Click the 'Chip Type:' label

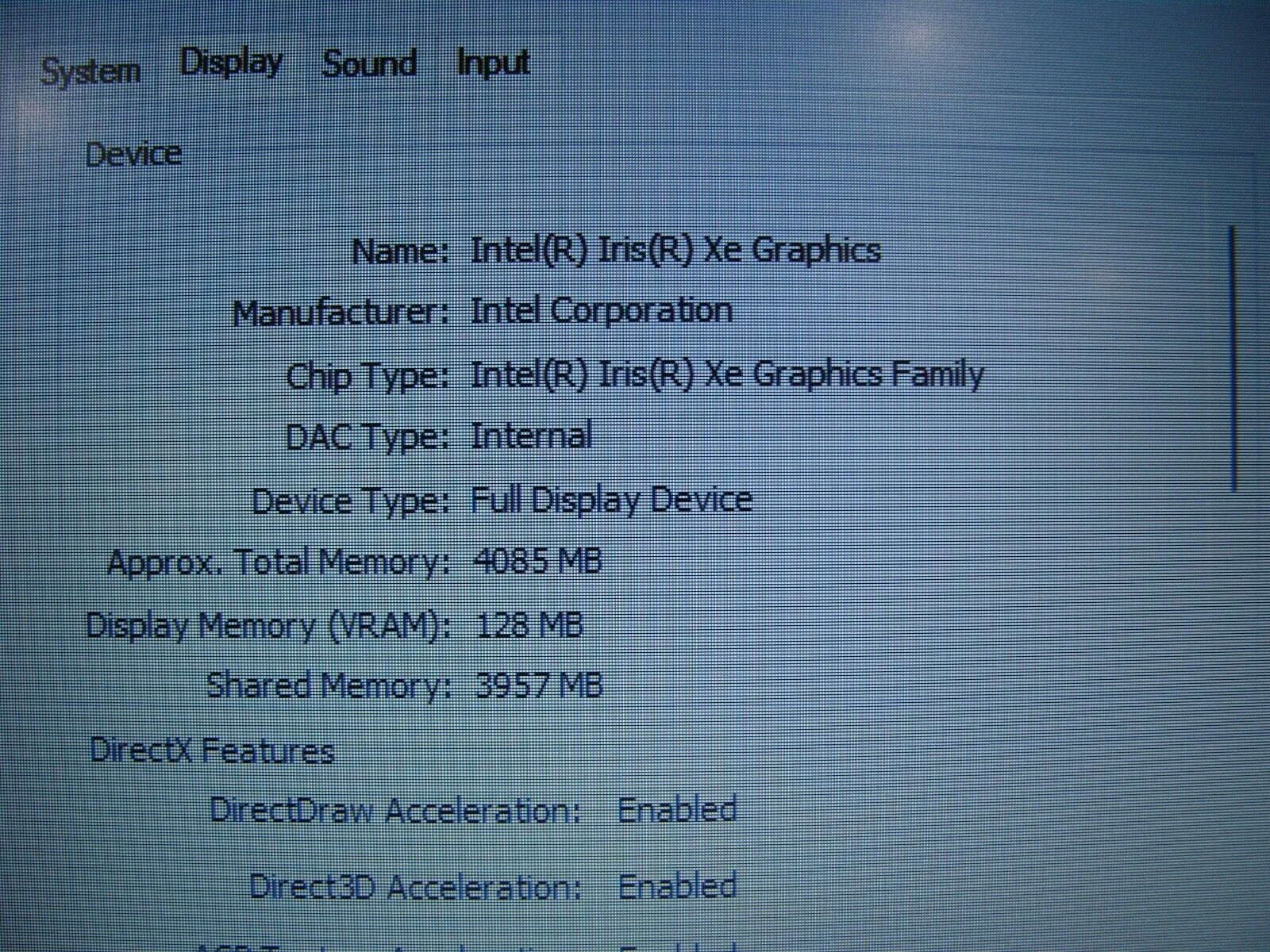tap(368, 375)
